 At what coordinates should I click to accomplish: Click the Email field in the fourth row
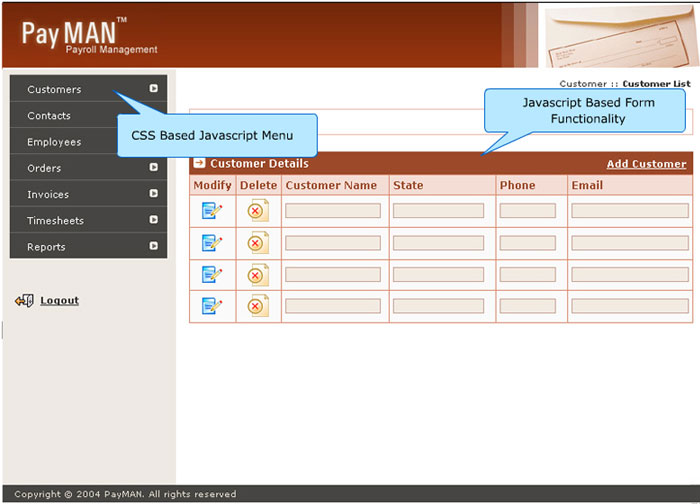630,306
